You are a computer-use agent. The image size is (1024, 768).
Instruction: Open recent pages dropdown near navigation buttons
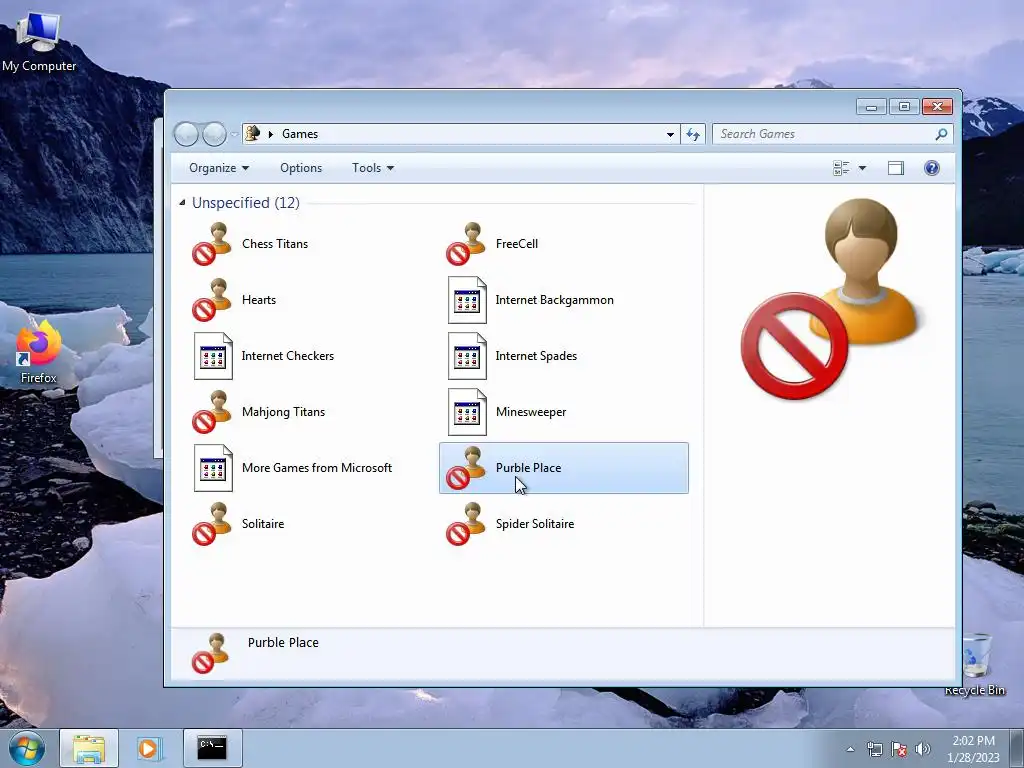234,135
